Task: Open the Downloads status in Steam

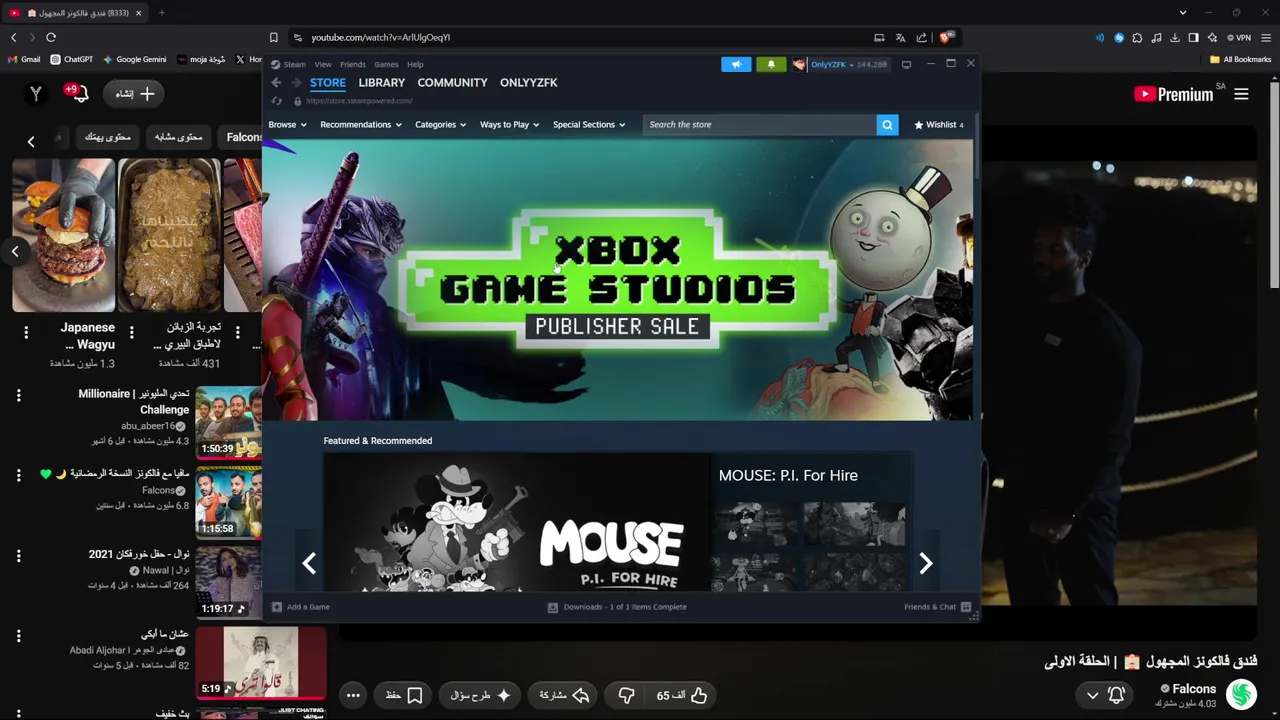Action: pos(617,607)
